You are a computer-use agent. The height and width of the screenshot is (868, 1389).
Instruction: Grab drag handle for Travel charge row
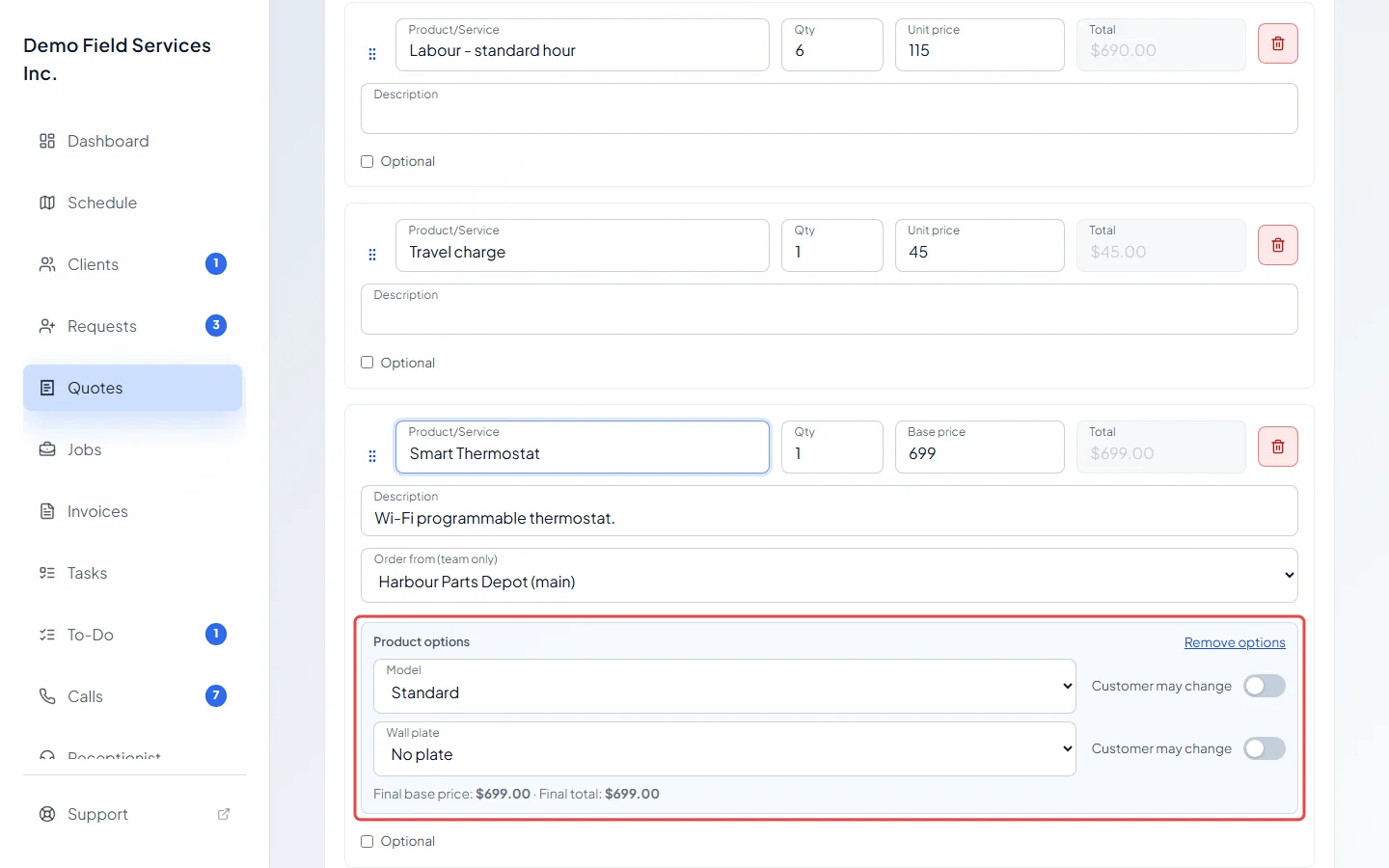372,255
